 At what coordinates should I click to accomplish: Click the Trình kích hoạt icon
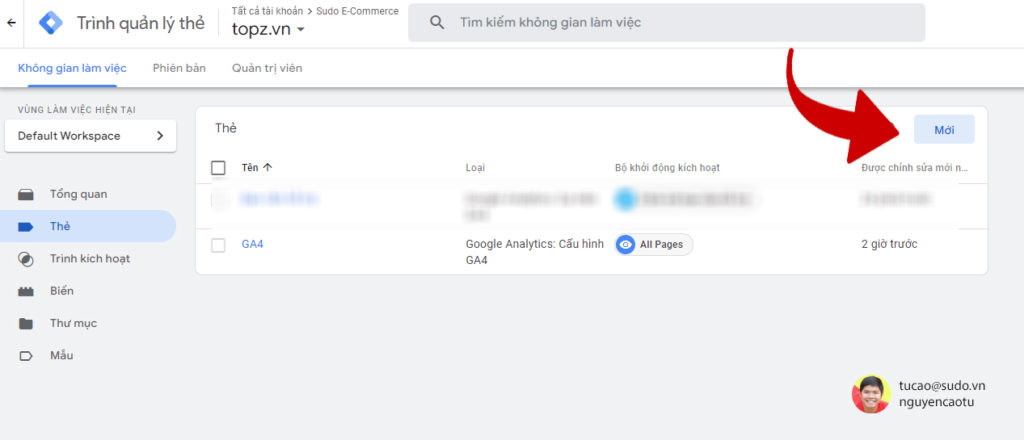(25, 259)
